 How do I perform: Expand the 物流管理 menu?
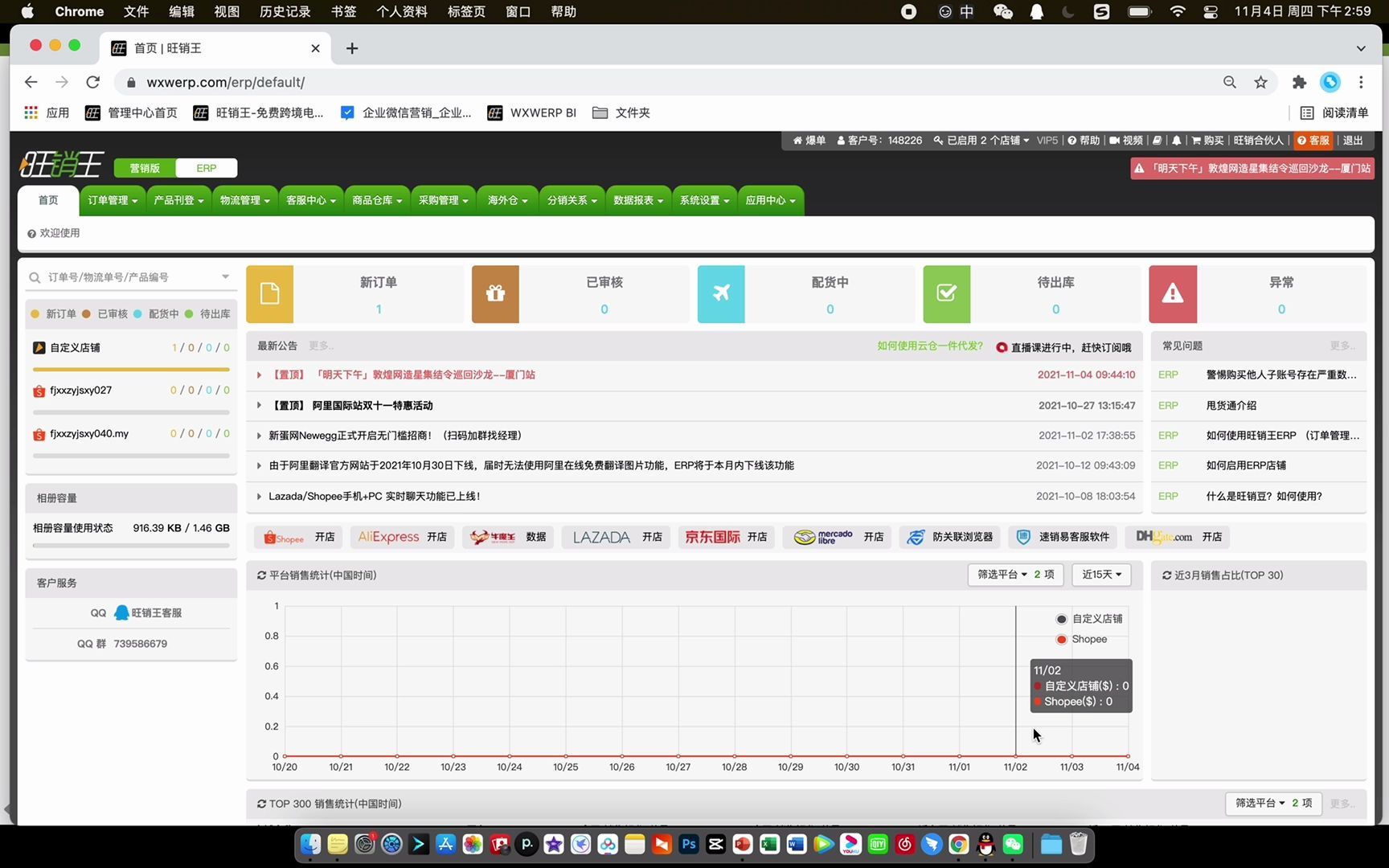244,200
